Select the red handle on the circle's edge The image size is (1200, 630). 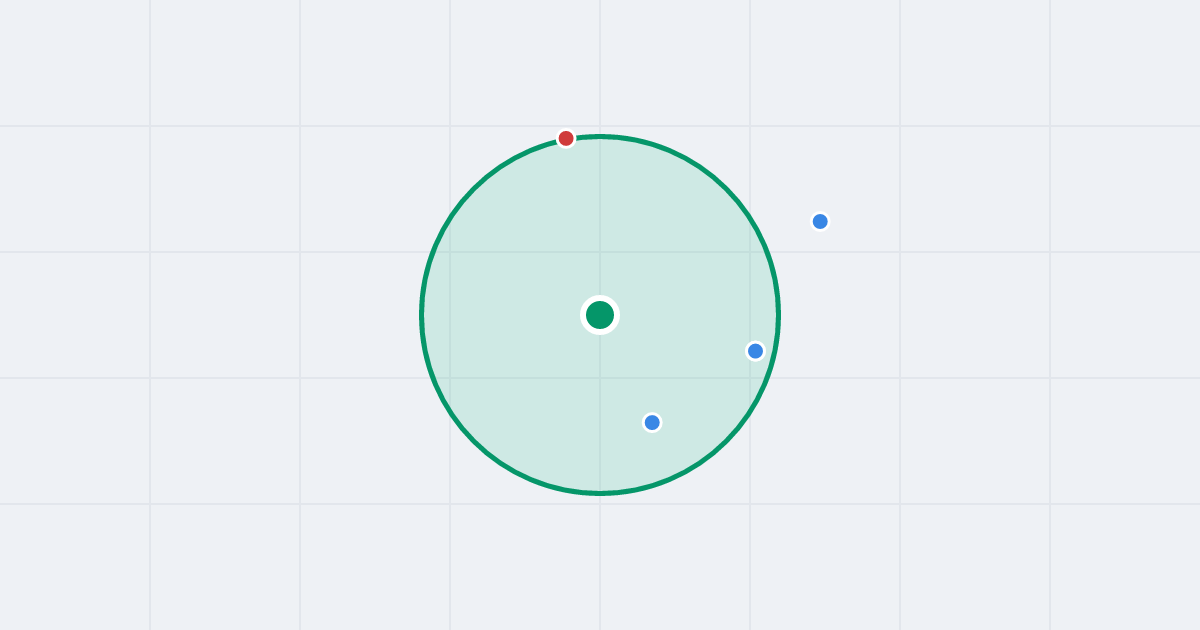(x=566, y=138)
